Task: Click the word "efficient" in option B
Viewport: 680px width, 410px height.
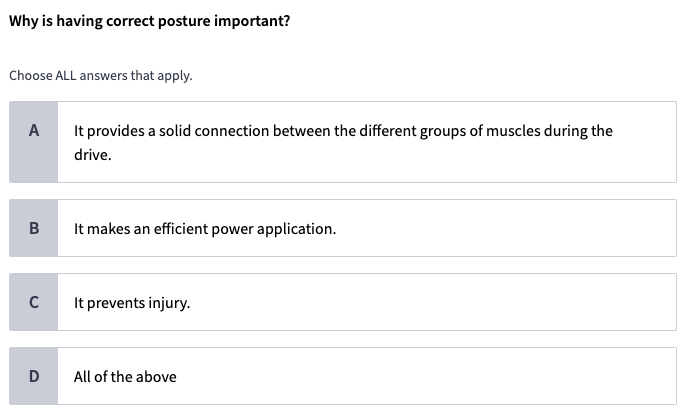Action: [179, 229]
